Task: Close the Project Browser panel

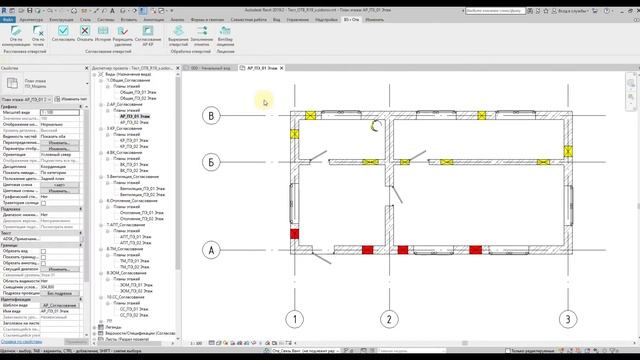Action: pos(178,68)
